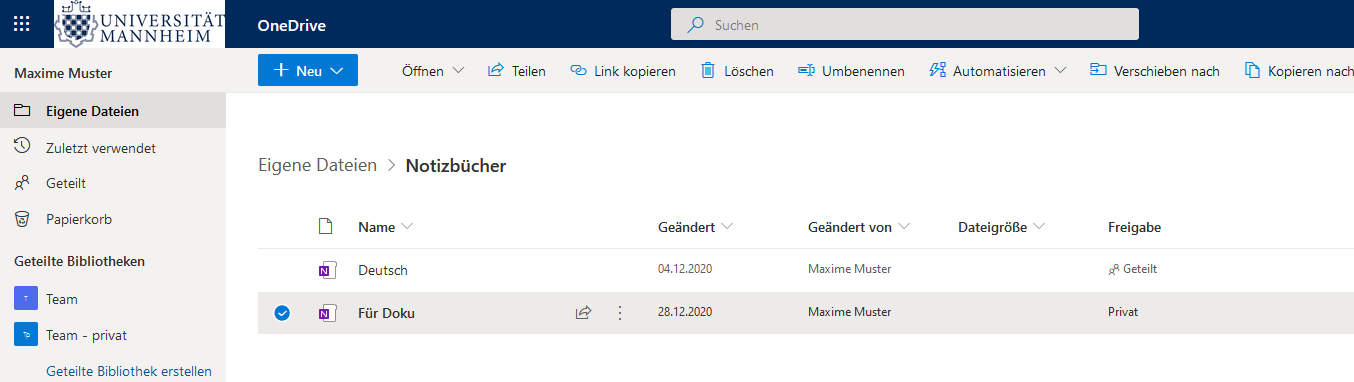Select Umbenennen rename toolbar icon
This screenshot has height=382, width=1354.
(x=806, y=70)
